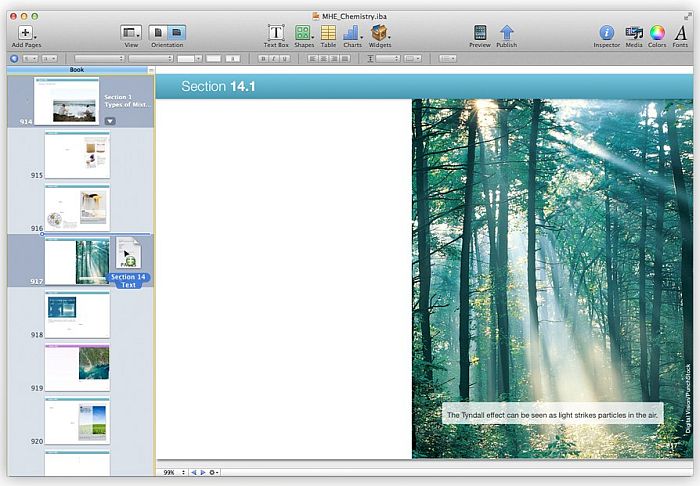Open the Shapes tool
The width and height of the screenshot is (700, 486).
click(x=303, y=33)
